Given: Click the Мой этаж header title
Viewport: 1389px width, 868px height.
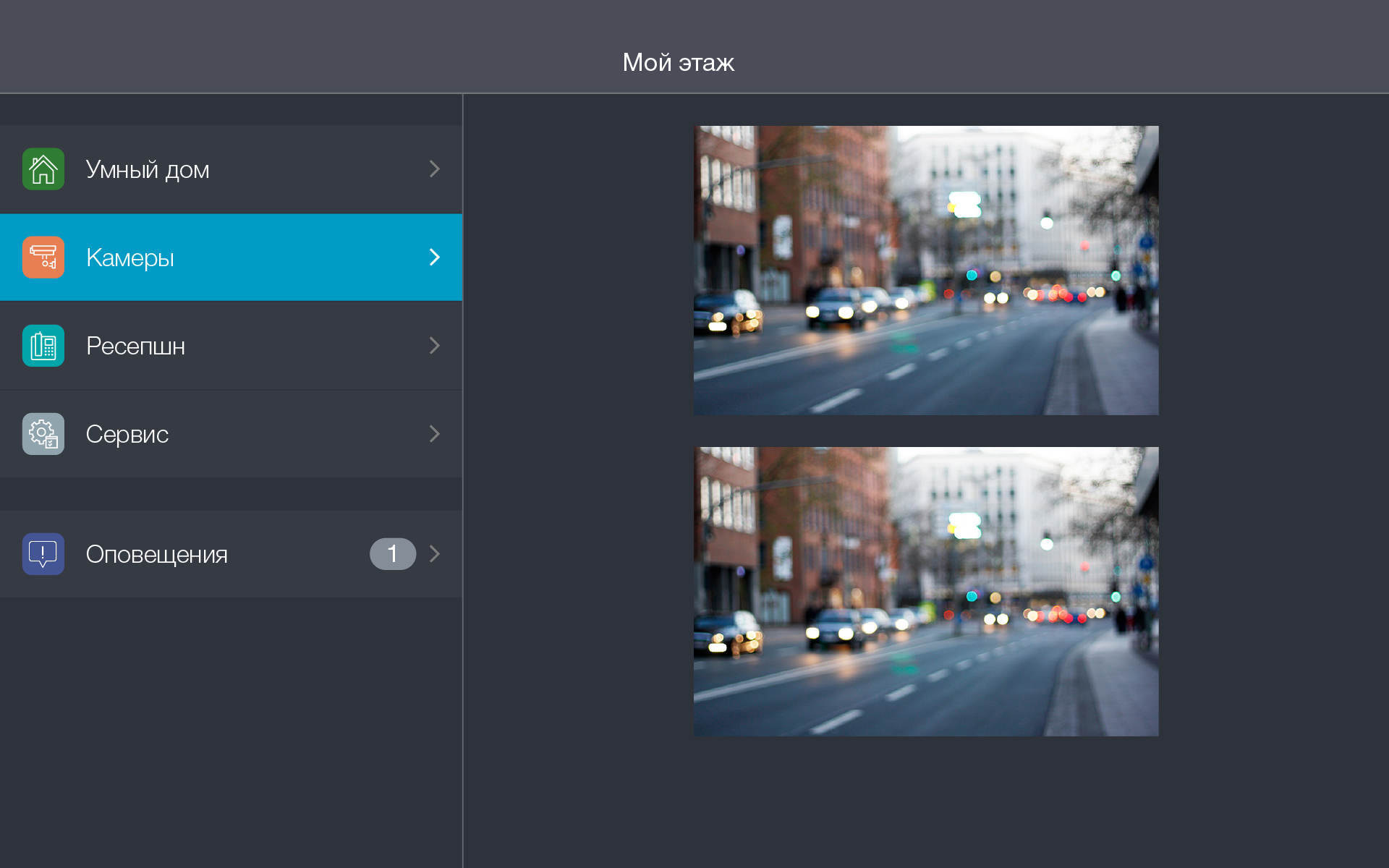Looking at the screenshot, I should coord(678,62).
